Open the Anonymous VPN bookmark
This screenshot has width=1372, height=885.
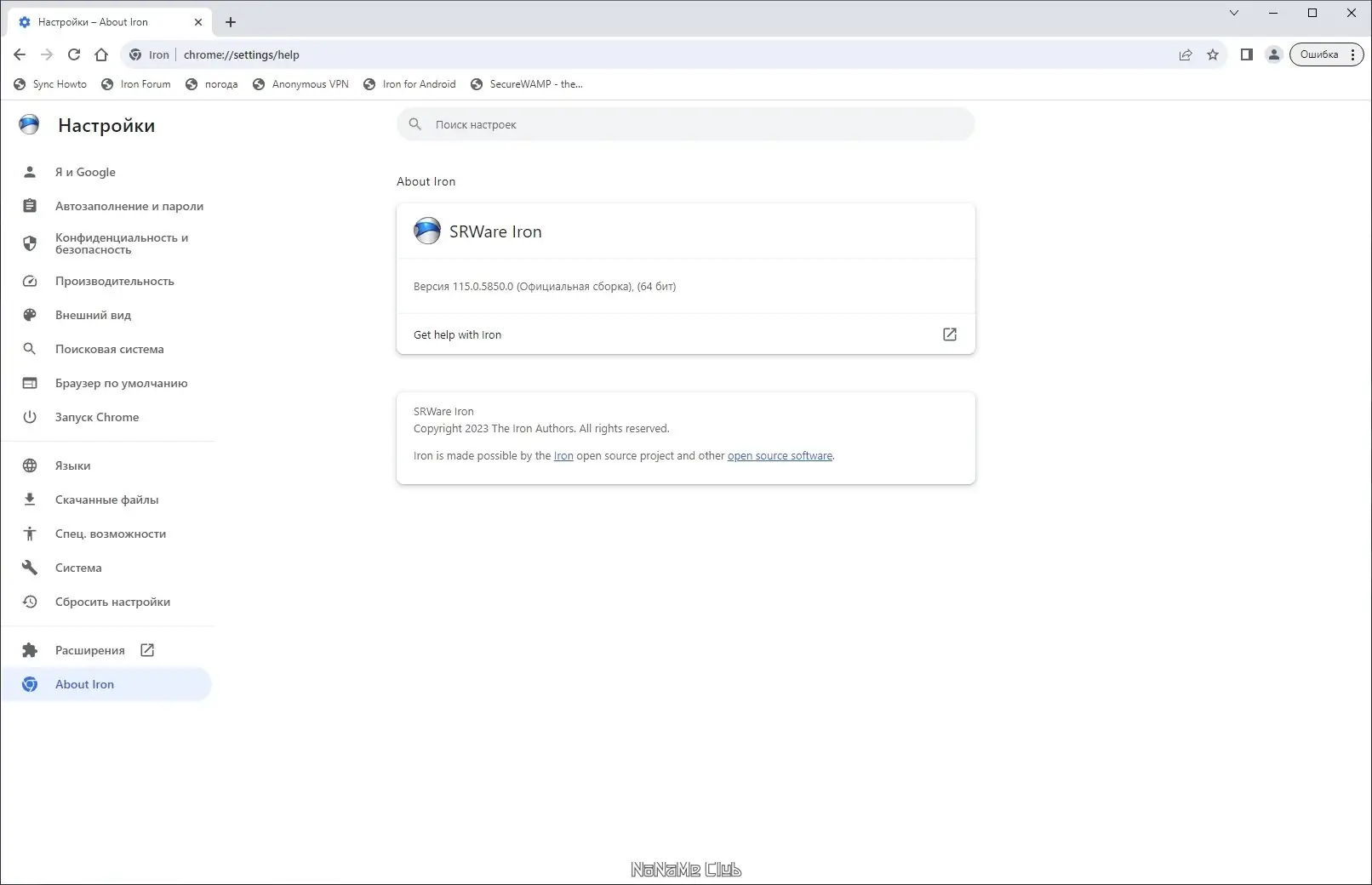(301, 84)
